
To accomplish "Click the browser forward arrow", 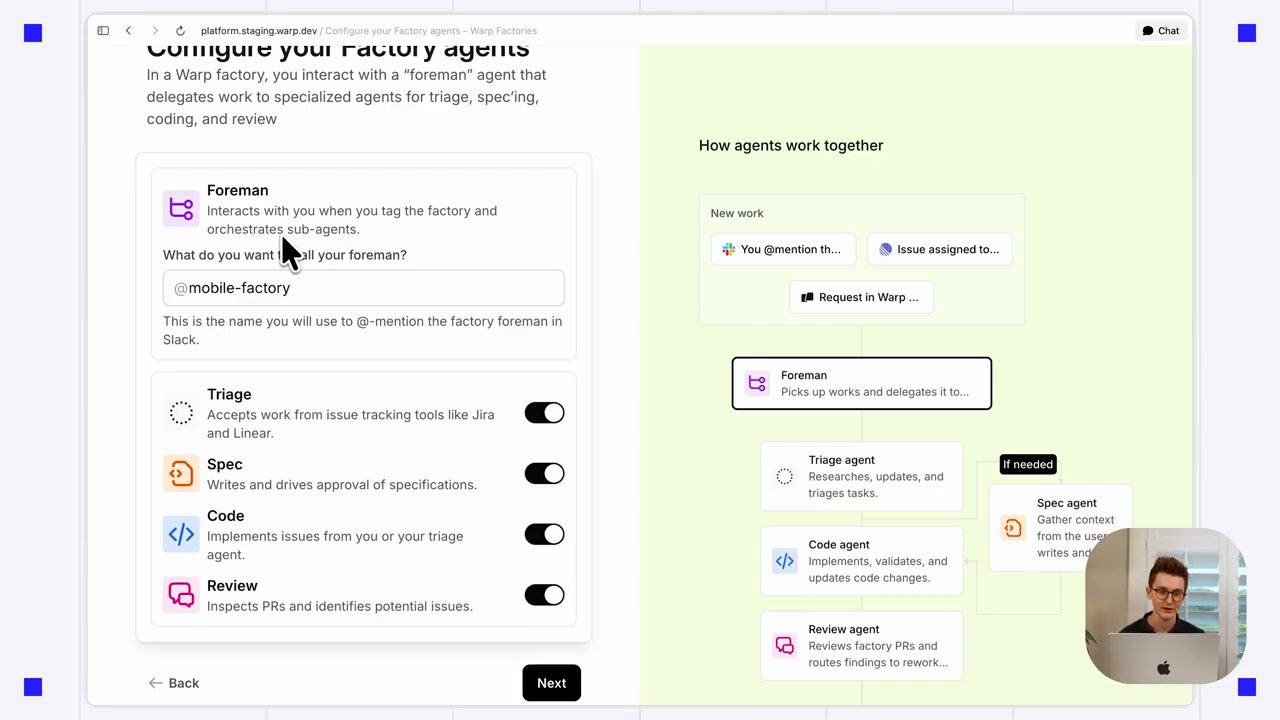I will click(154, 31).
